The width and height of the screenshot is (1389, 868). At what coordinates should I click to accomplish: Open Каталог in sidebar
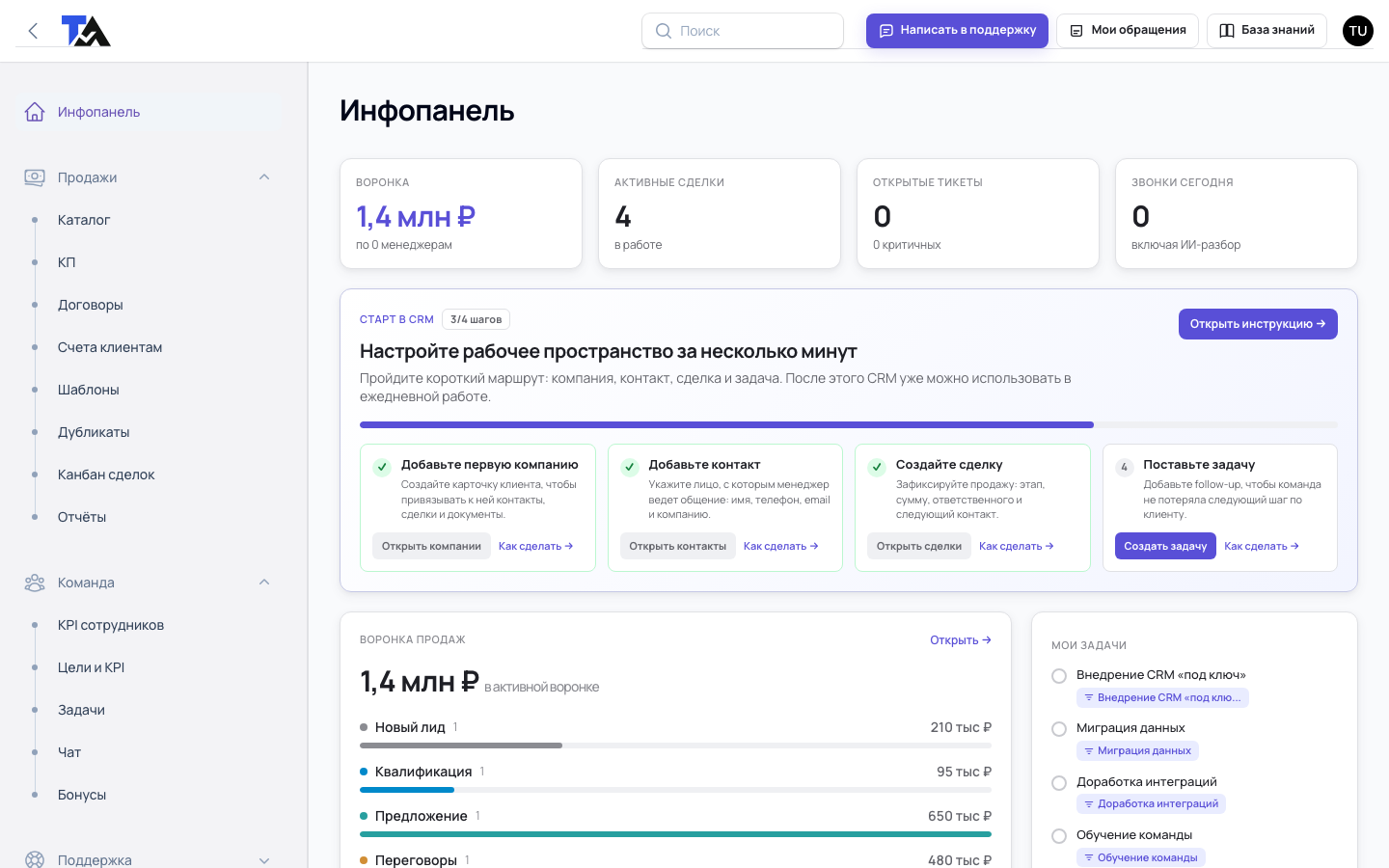point(84,220)
